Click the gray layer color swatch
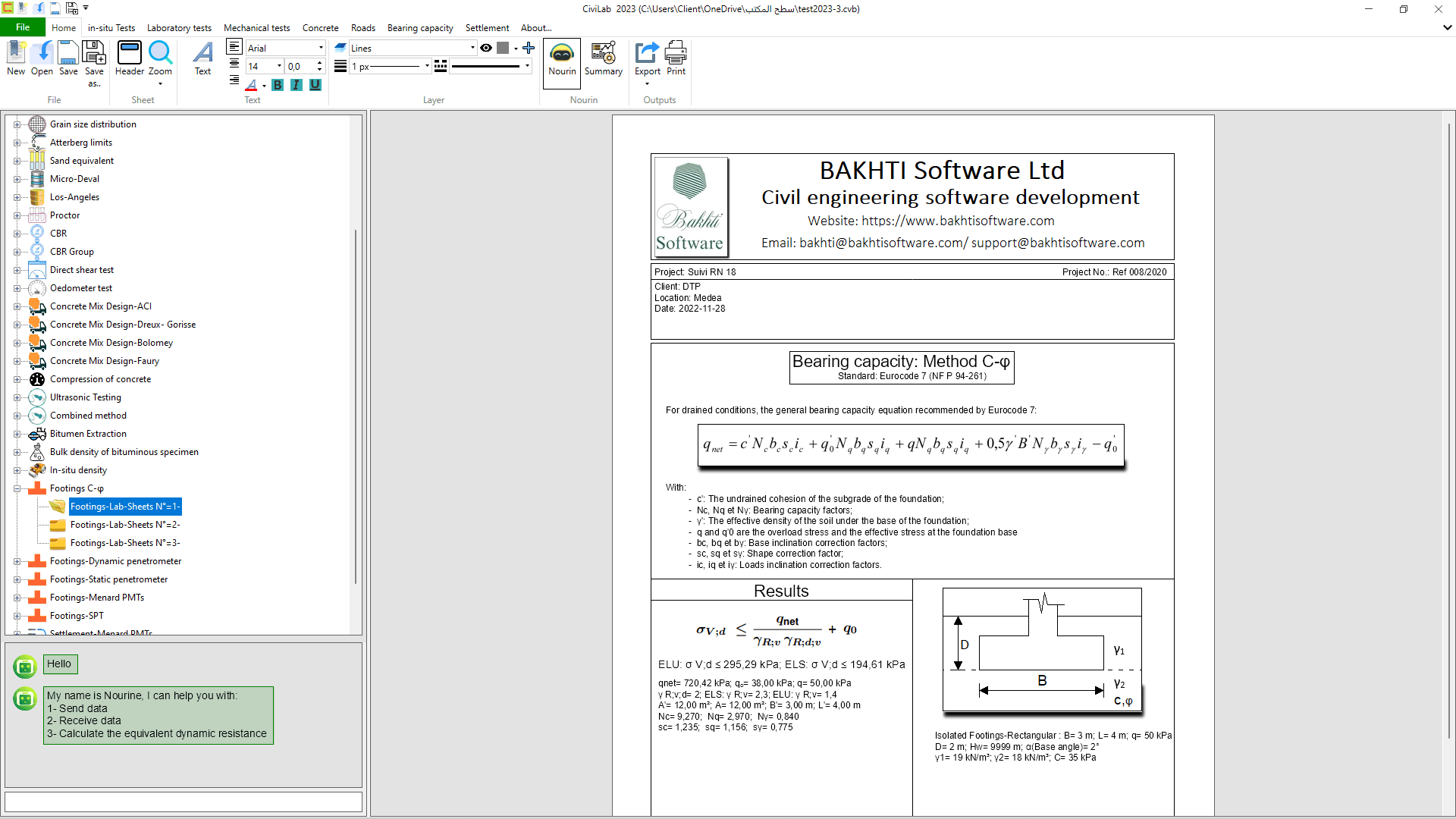This screenshot has width=1456, height=819. click(503, 48)
